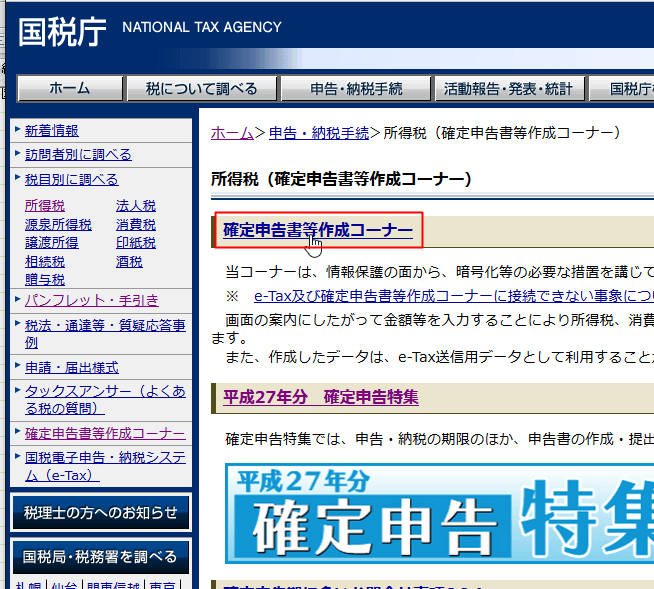Screen dimensions: 654x589
Task: Open the ホーム navigation tab
Action: click(x=70, y=88)
